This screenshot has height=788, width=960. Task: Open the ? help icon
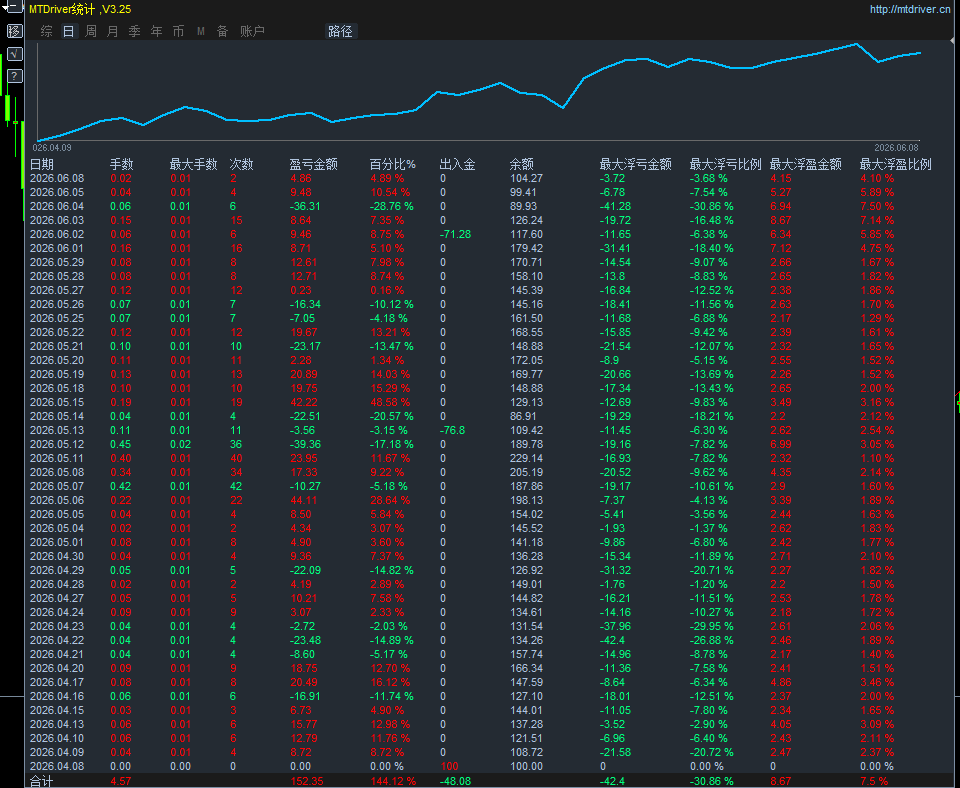(x=14, y=76)
